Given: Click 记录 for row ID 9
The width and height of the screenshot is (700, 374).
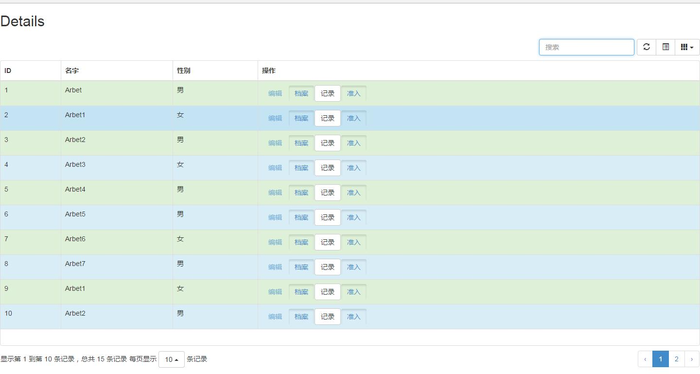Looking at the screenshot, I should [x=328, y=291].
